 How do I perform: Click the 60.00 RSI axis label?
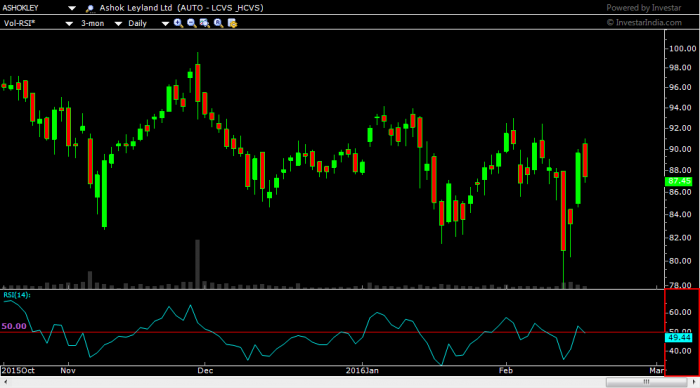[x=680, y=313]
